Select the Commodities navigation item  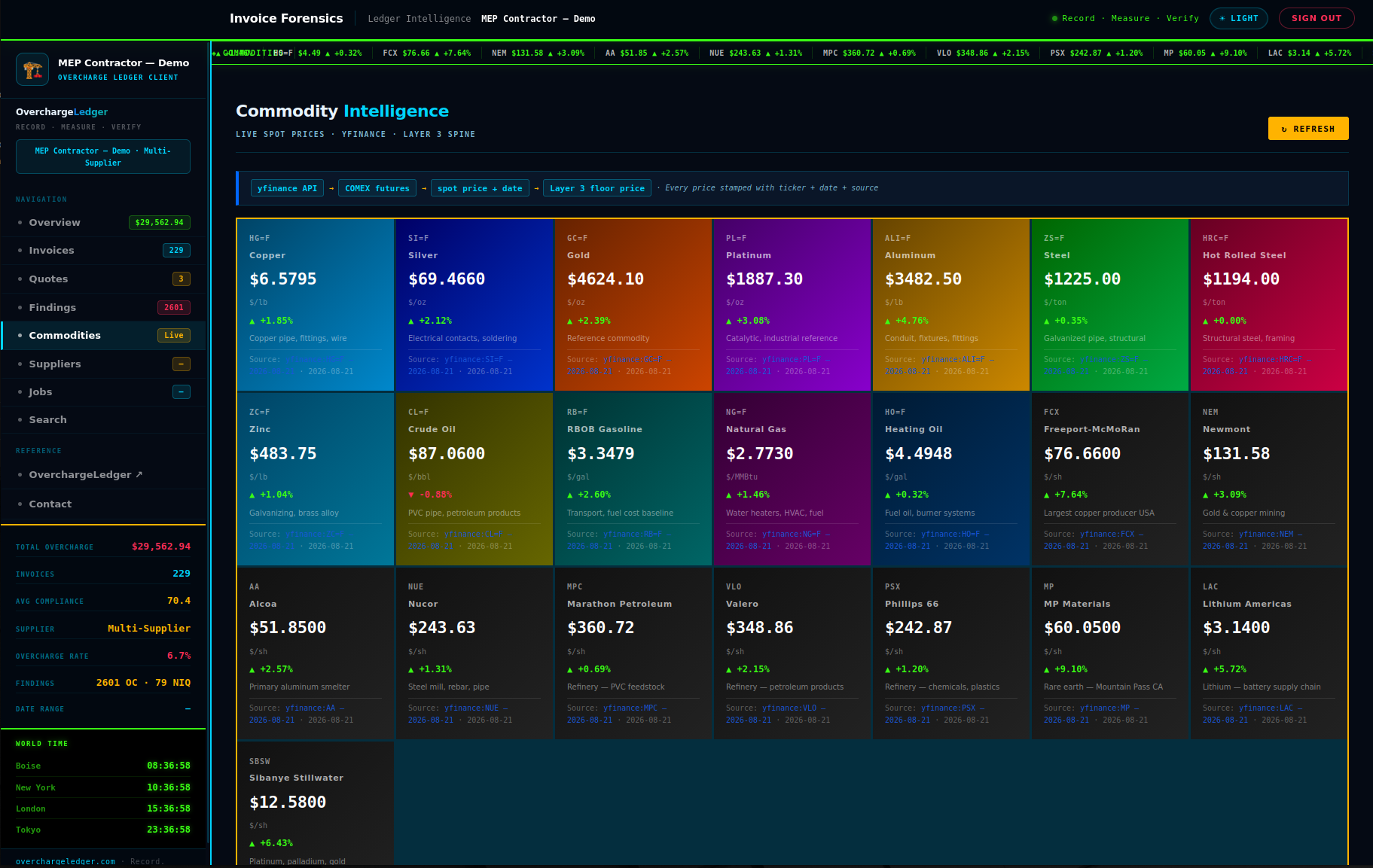click(103, 335)
